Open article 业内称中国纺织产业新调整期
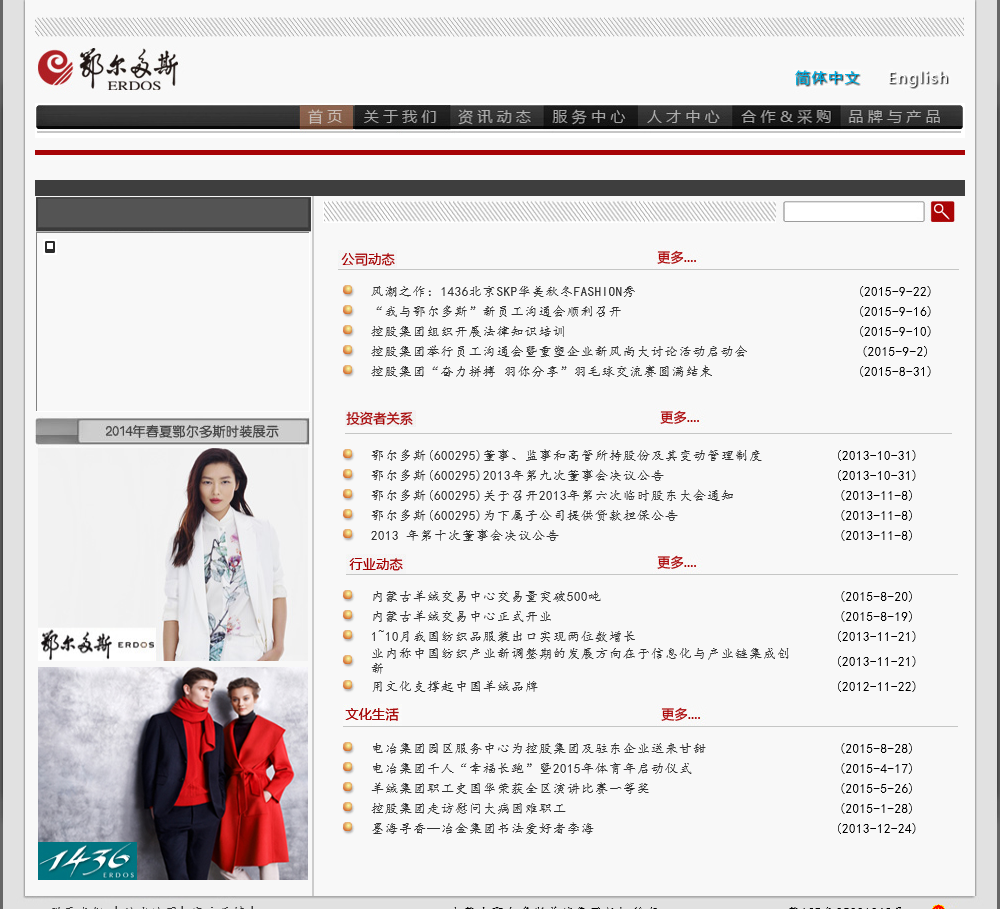Screen dimensions: 1000x909 click(580, 660)
